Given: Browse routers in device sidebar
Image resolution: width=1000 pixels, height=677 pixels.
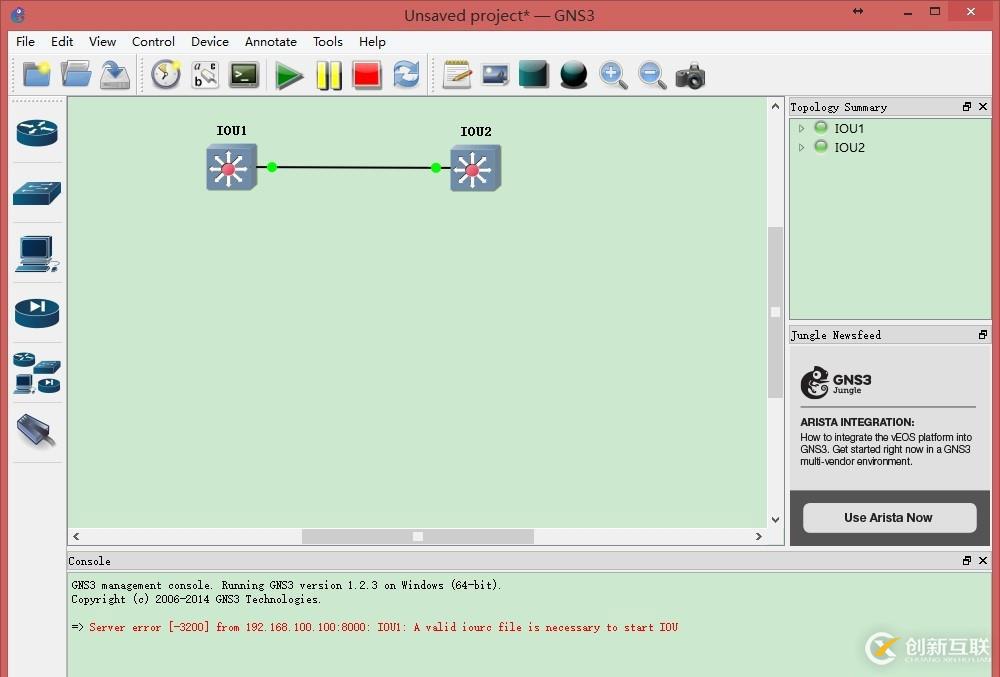Looking at the screenshot, I should point(37,133).
